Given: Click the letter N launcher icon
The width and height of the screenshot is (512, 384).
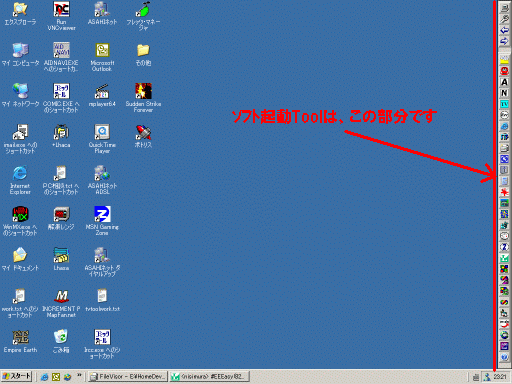Looking at the screenshot, I should pyautogui.click(x=504, y=93).
